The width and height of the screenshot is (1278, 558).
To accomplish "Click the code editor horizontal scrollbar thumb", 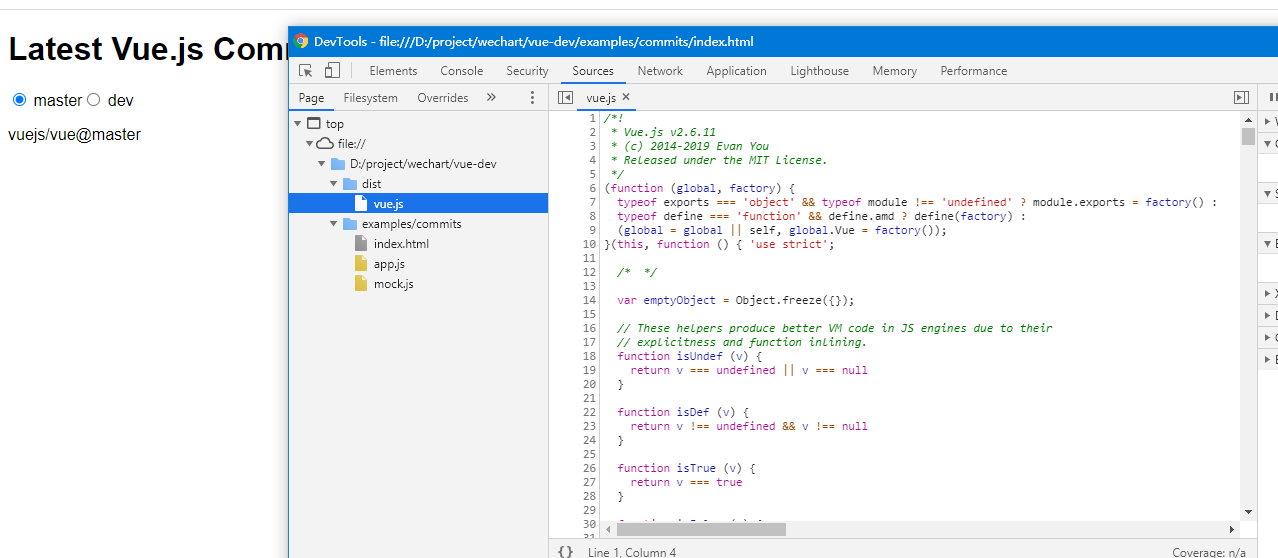I will (702, 529).
